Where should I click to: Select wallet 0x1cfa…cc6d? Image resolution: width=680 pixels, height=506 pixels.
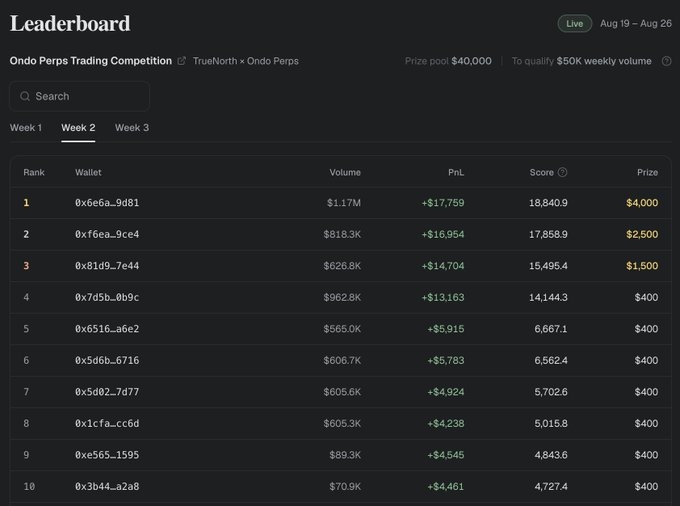pyautogui.click(x=107, y=423)
